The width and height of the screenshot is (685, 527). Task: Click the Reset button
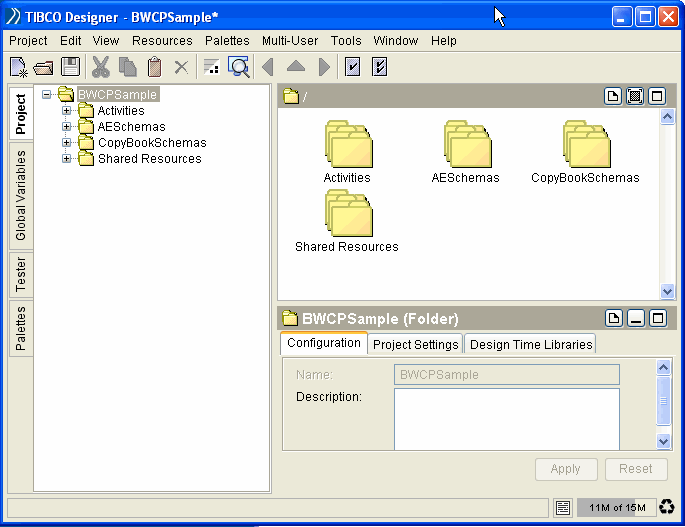(x=636, y=469)
